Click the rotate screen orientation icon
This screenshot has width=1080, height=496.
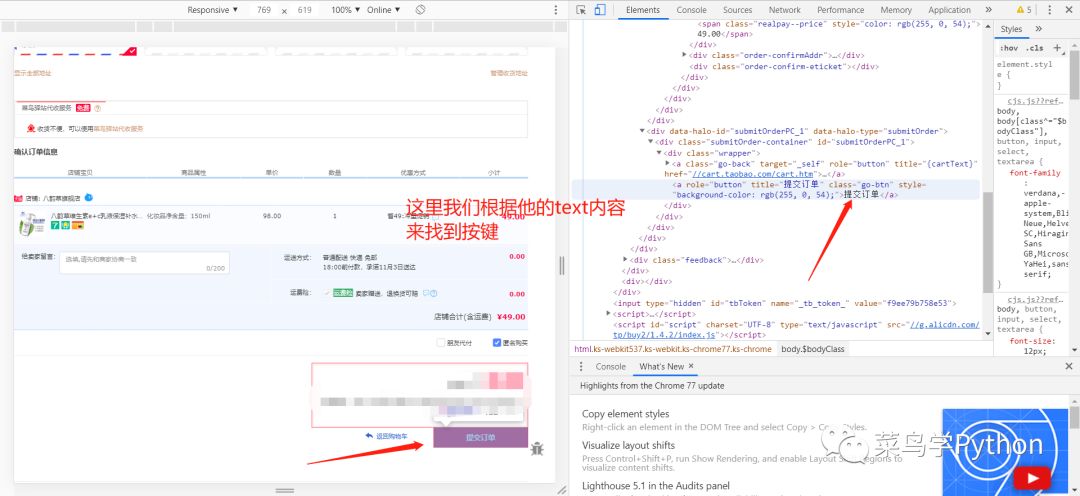[x=420, y=10]
